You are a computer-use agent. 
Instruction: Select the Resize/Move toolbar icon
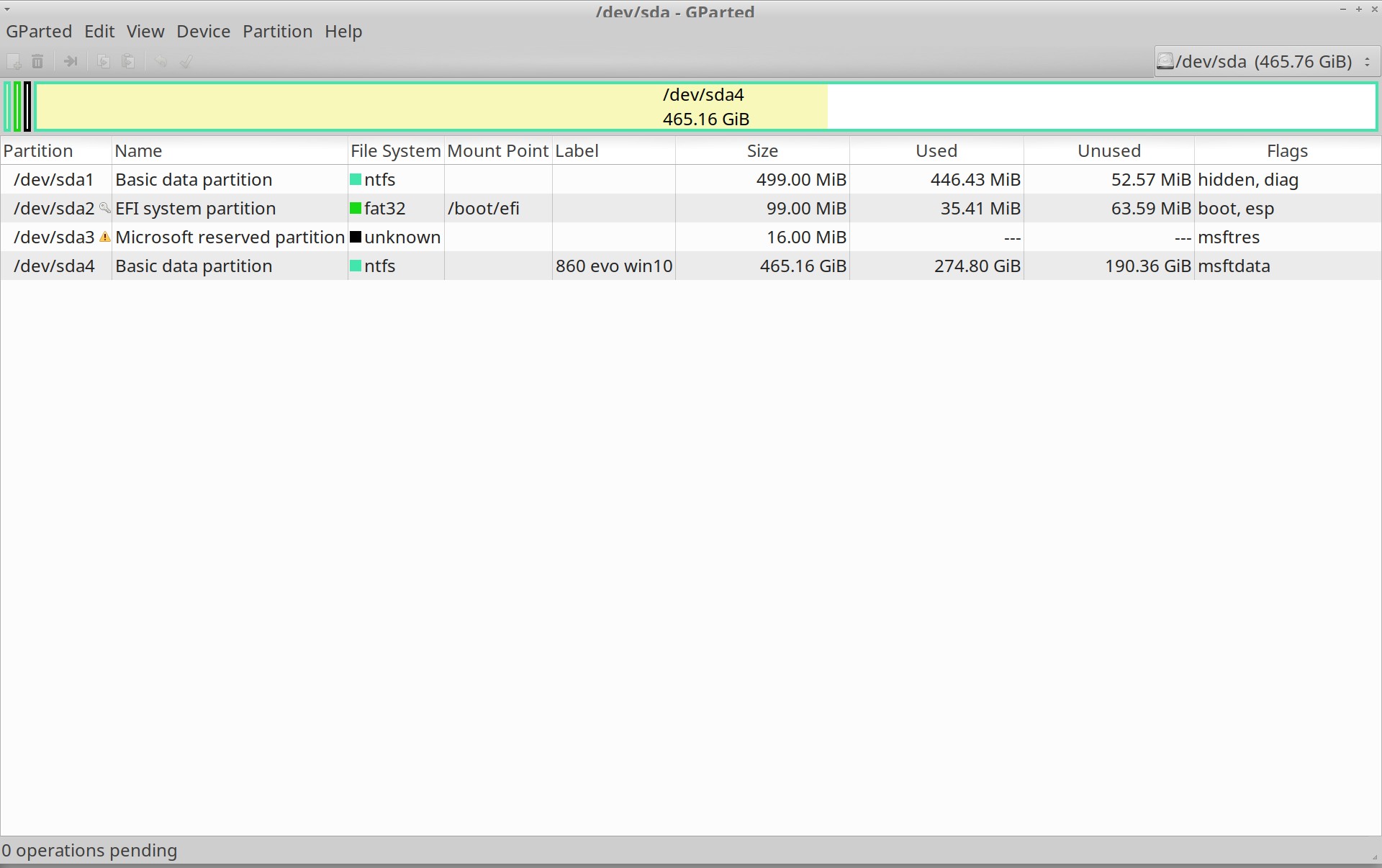click(x=70, y=61)
